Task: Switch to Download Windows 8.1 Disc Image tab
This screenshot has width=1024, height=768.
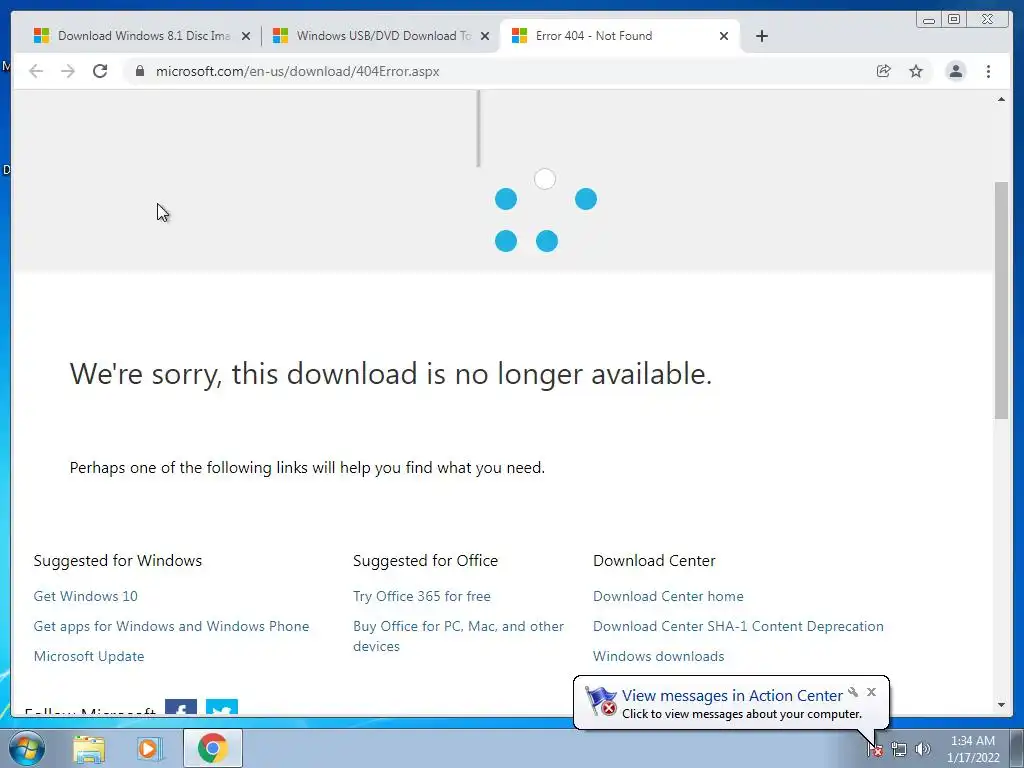Action: pyautogui.click(x=140, y=36)
